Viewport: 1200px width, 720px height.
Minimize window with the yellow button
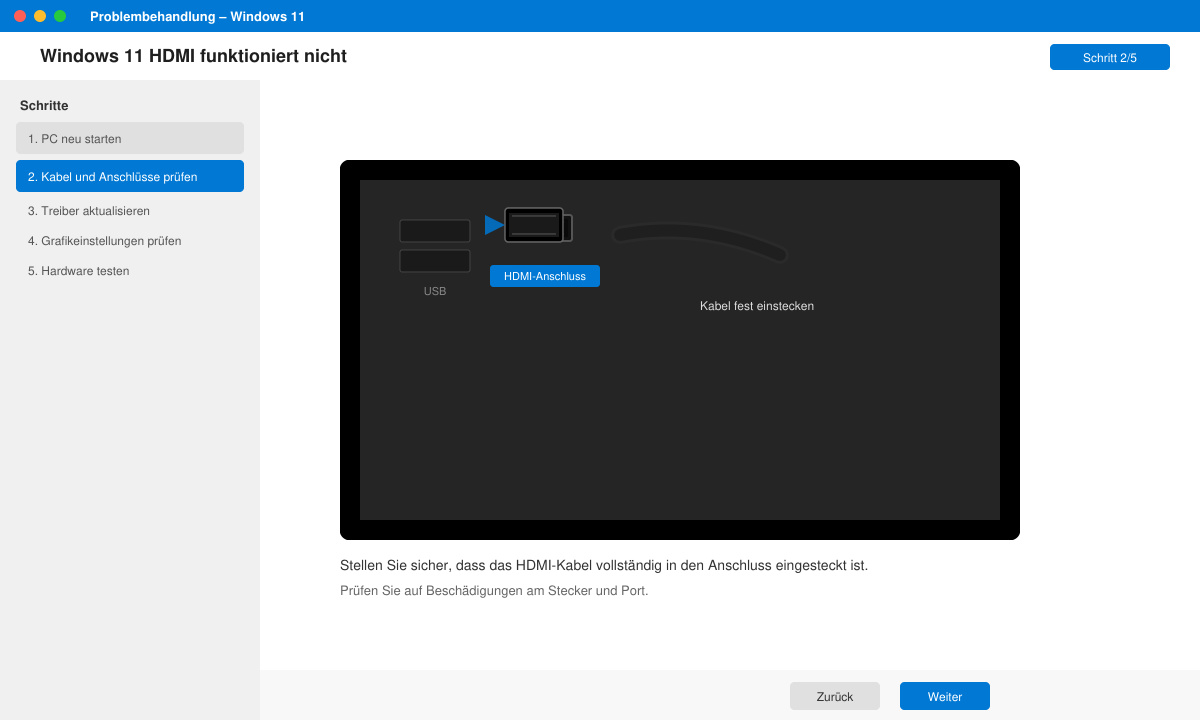(40, 16)
